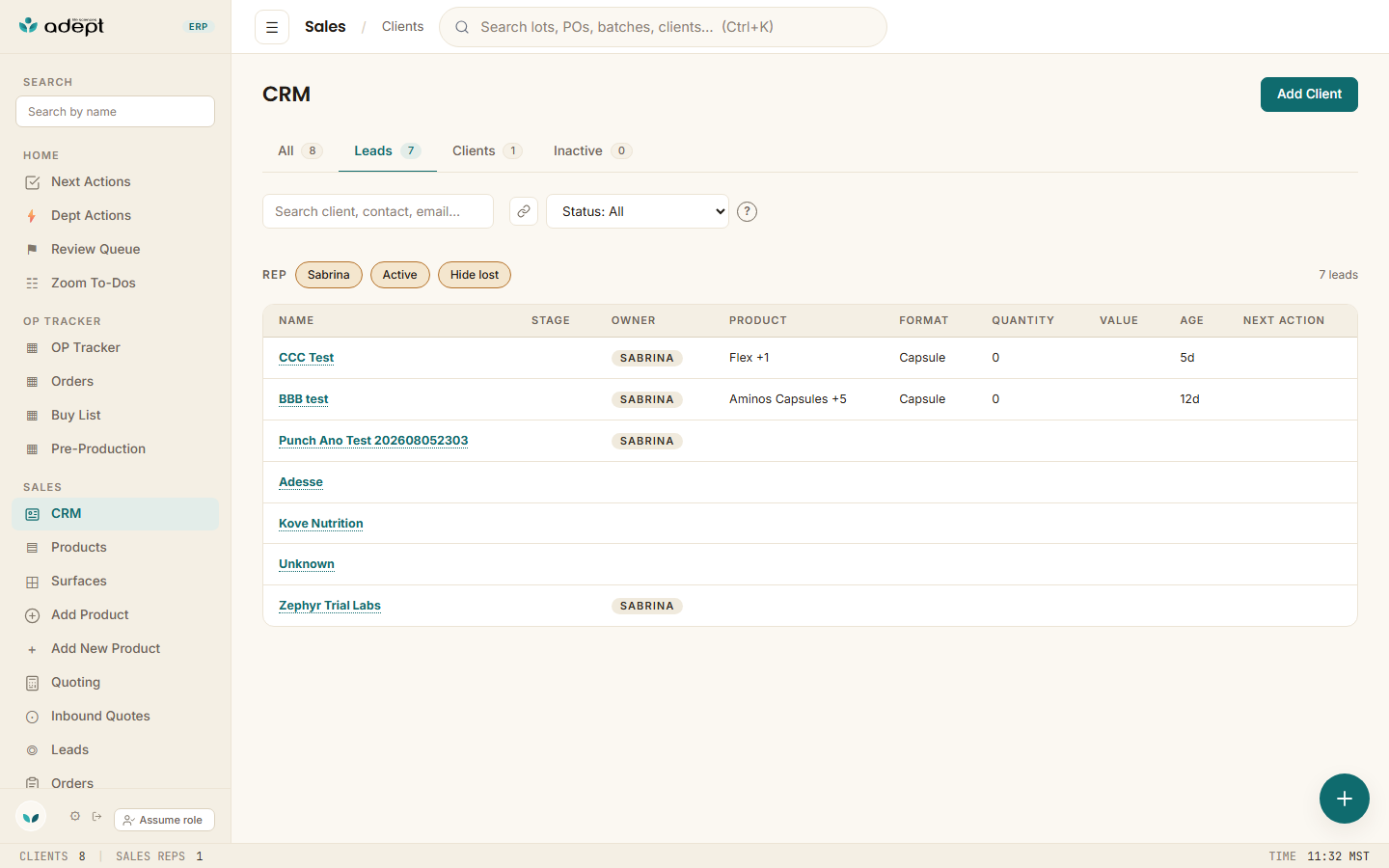
Task: Open CRM in the sidebar
Action: [x=116, y=513]
